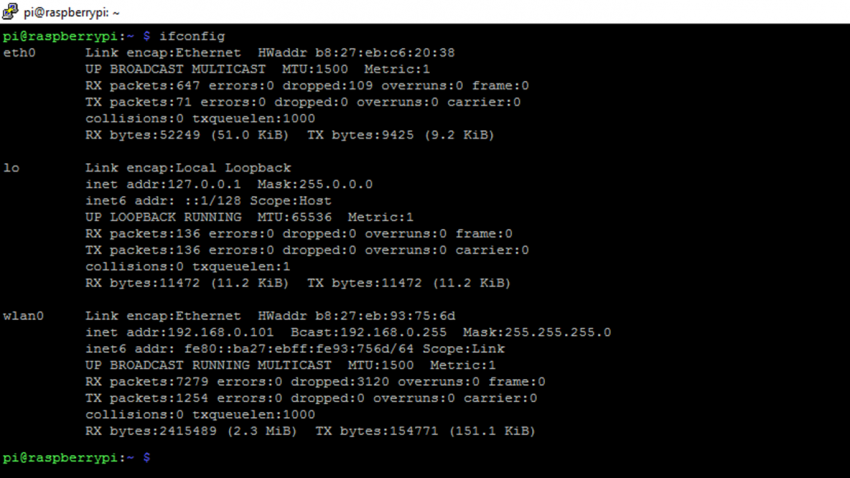
Task: Click the wlan0 interface name
Action: tap(23, 316)
